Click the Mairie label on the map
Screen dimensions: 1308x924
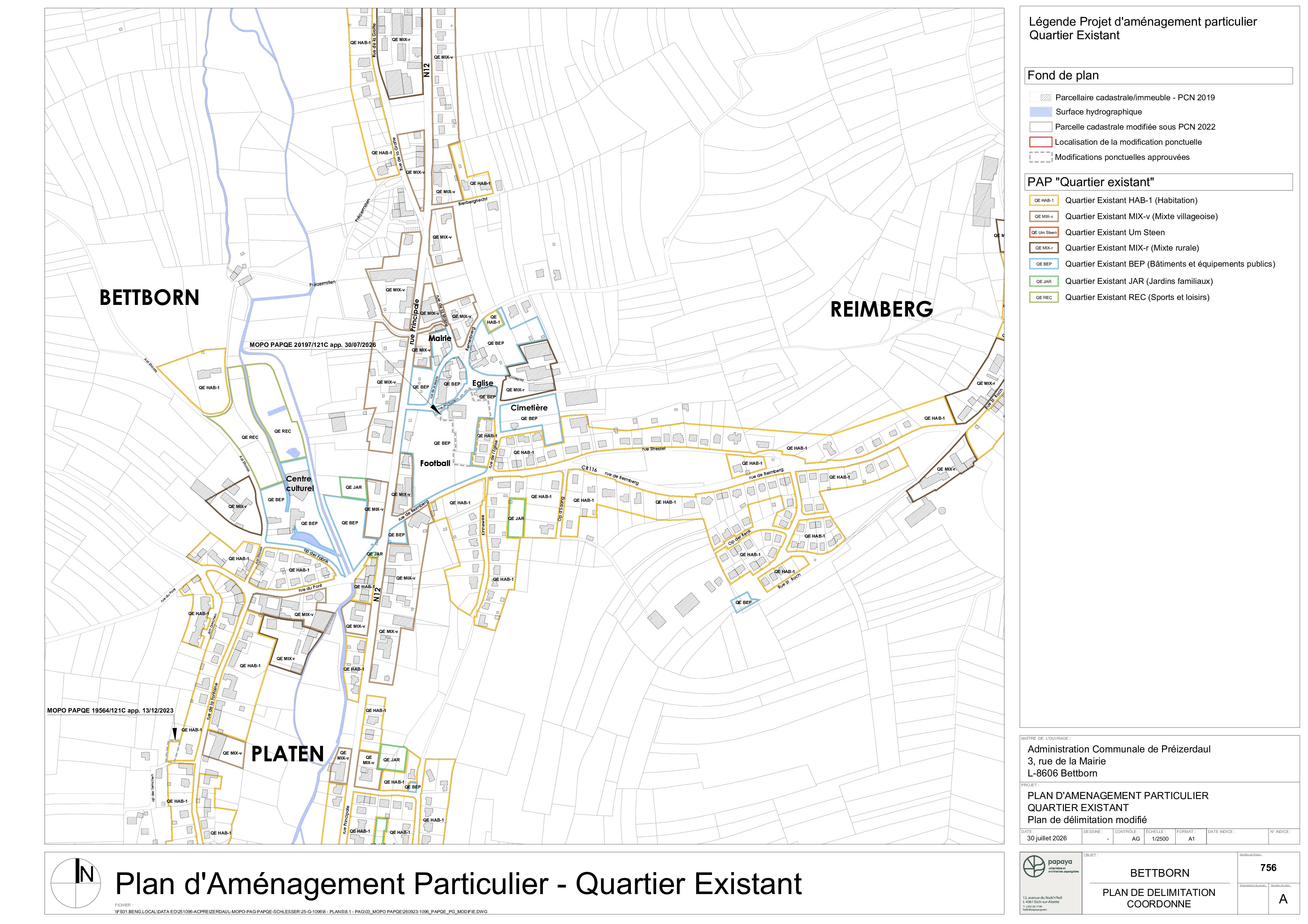tap(440, 338)
